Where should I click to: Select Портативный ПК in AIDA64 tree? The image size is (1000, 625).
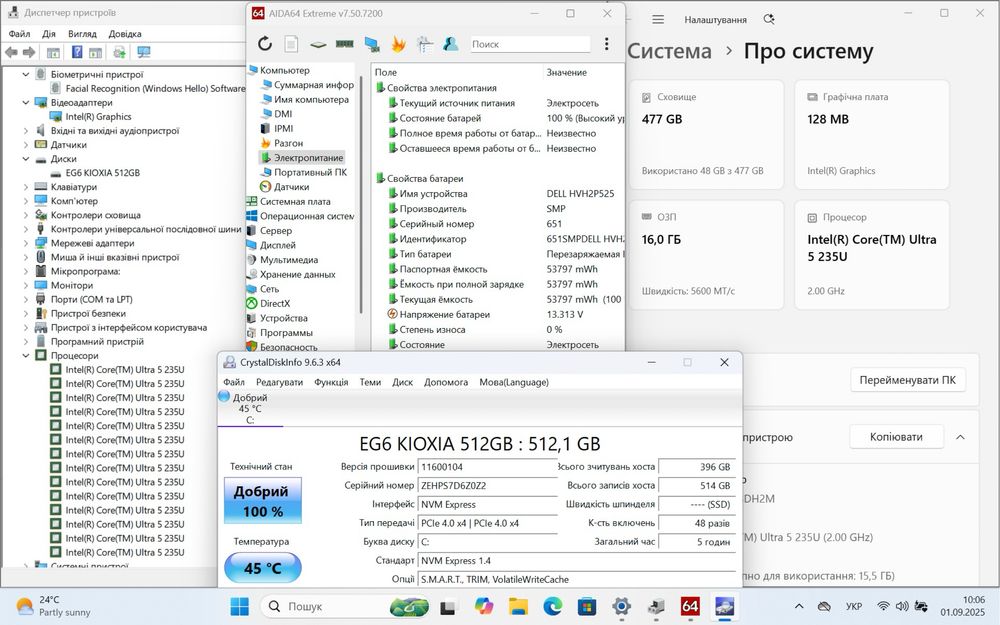310,172
